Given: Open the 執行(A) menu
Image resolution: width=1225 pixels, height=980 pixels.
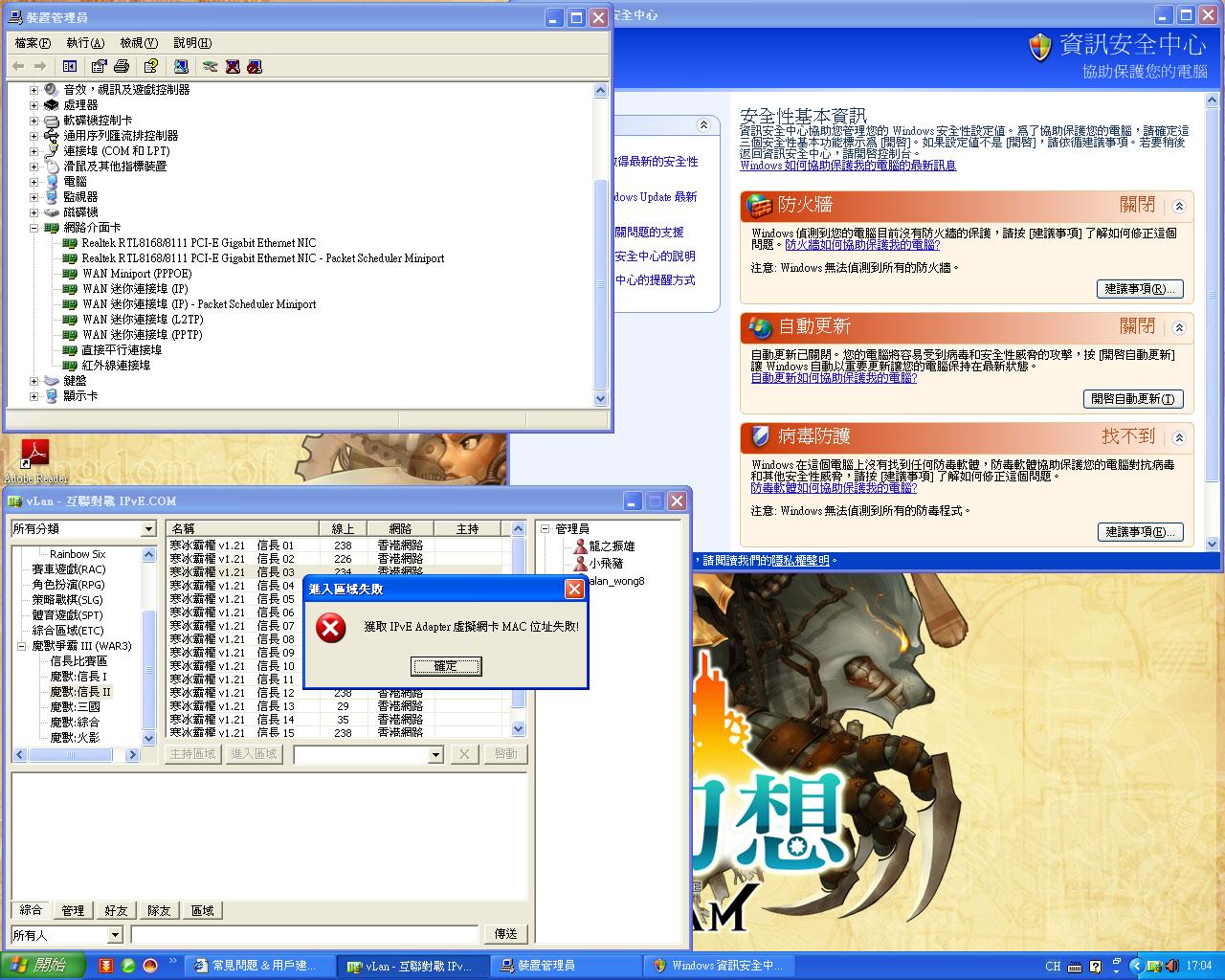Looking at the screenshot, I should [85, 43].
